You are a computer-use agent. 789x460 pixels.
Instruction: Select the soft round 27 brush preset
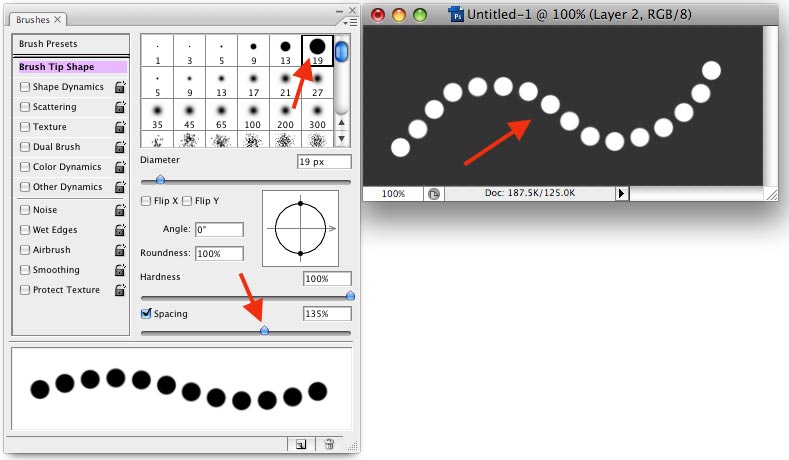click(x=317, y=83)
